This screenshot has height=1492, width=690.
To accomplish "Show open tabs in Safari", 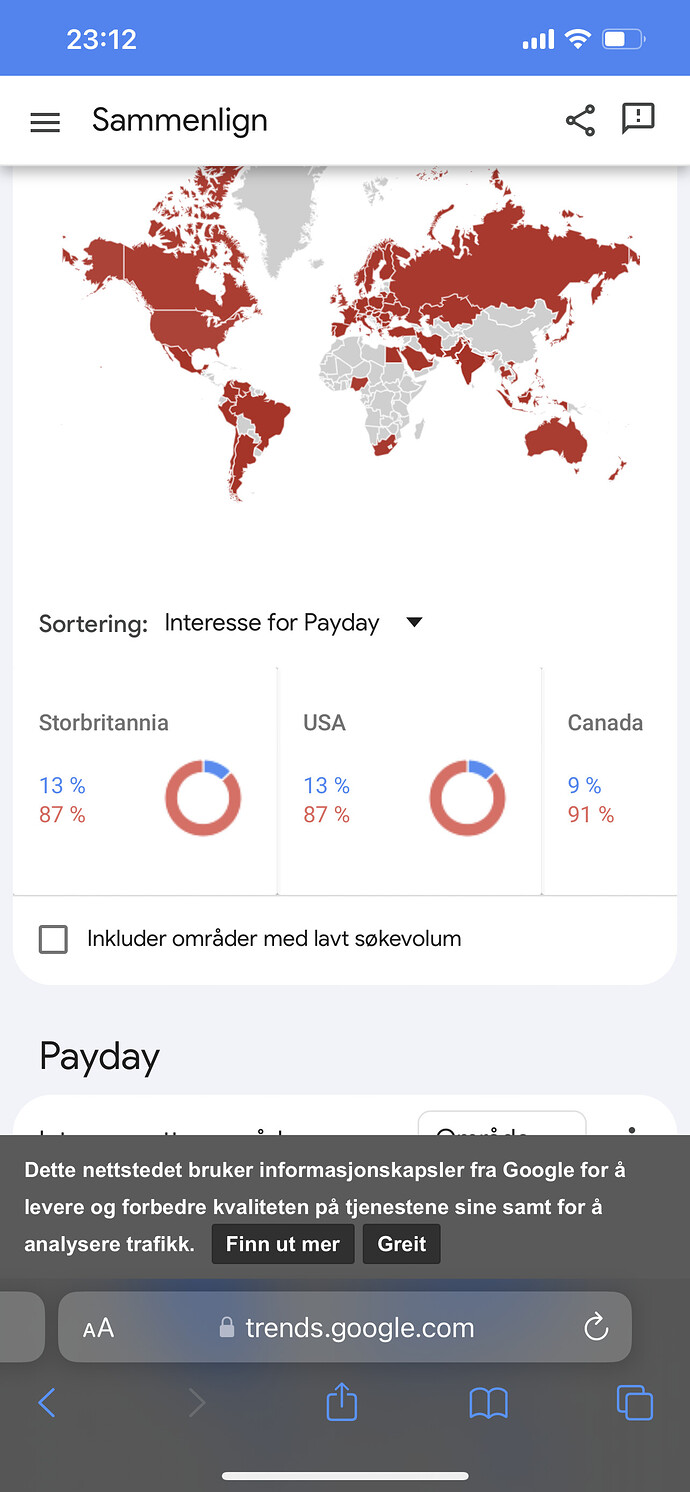I will point(635,1402).
